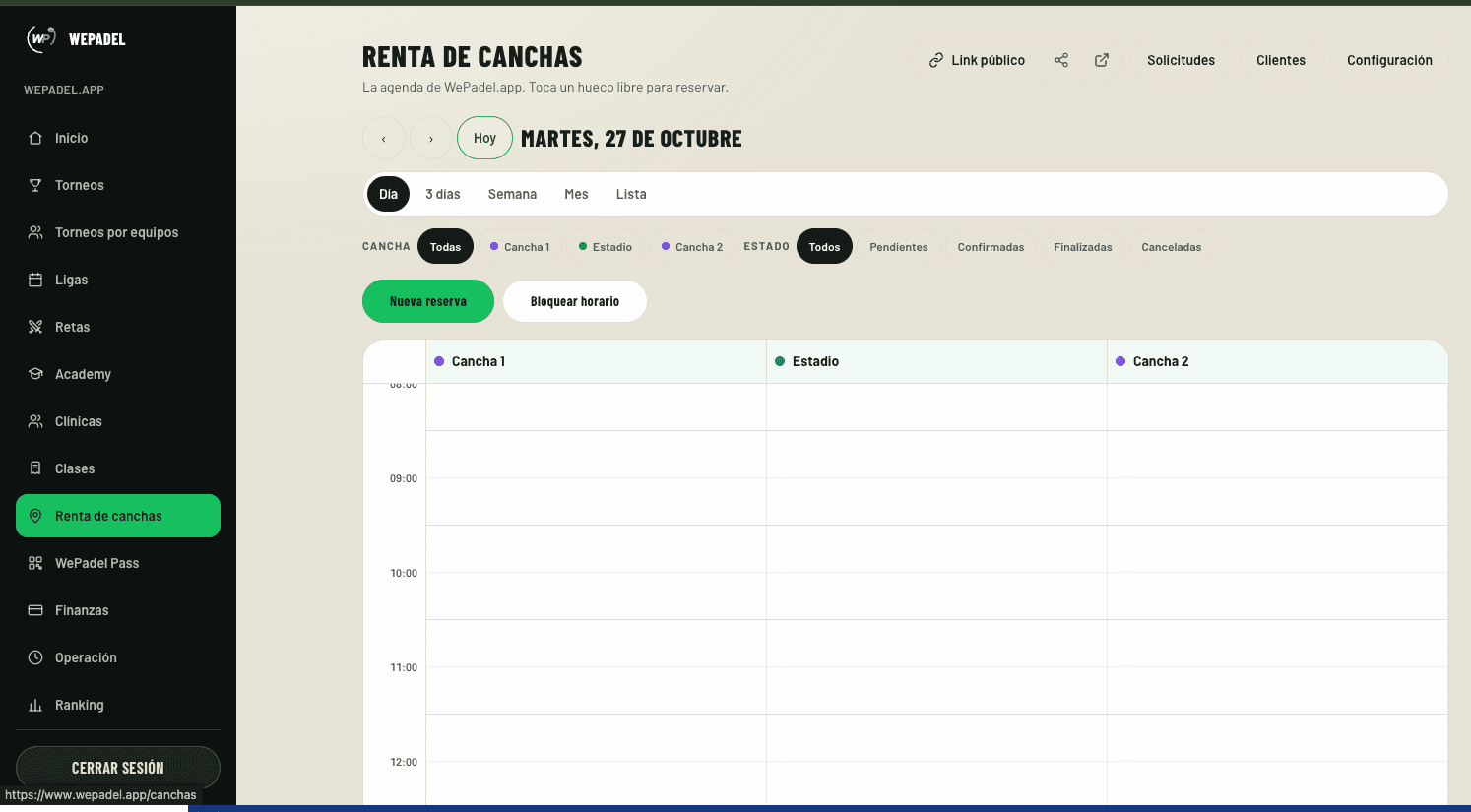Select the Día view tab

(x=388, y=194)
